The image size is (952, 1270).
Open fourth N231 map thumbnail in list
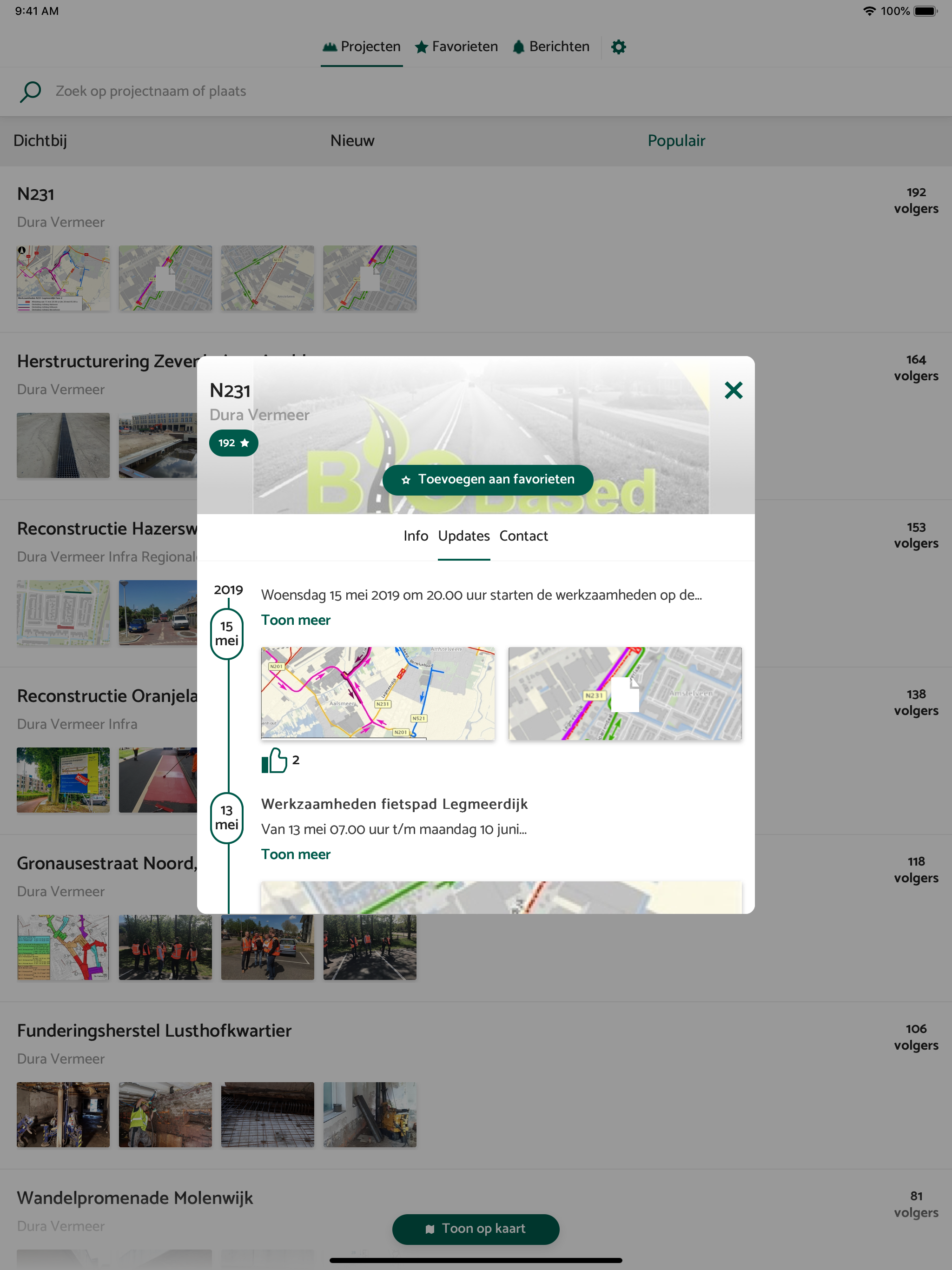(x=370, y=278)
